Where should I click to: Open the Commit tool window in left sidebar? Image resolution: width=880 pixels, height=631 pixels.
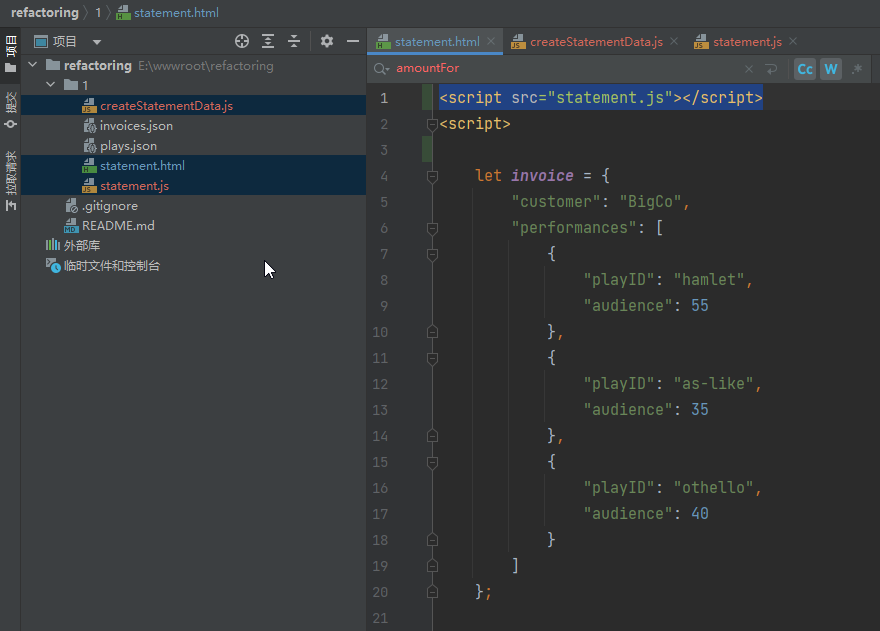coord(11,109)
